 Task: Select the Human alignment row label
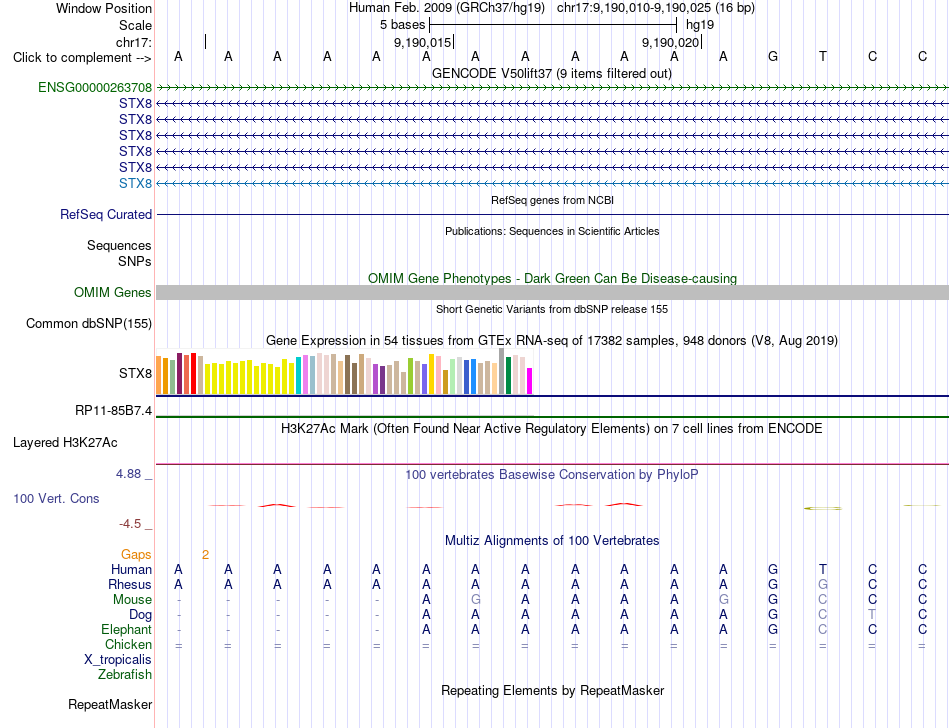tap(131, 569)
